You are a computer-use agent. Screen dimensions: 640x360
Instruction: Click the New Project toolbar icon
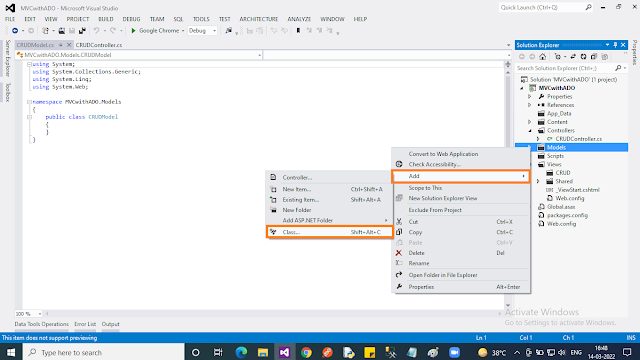coord(46,31)
